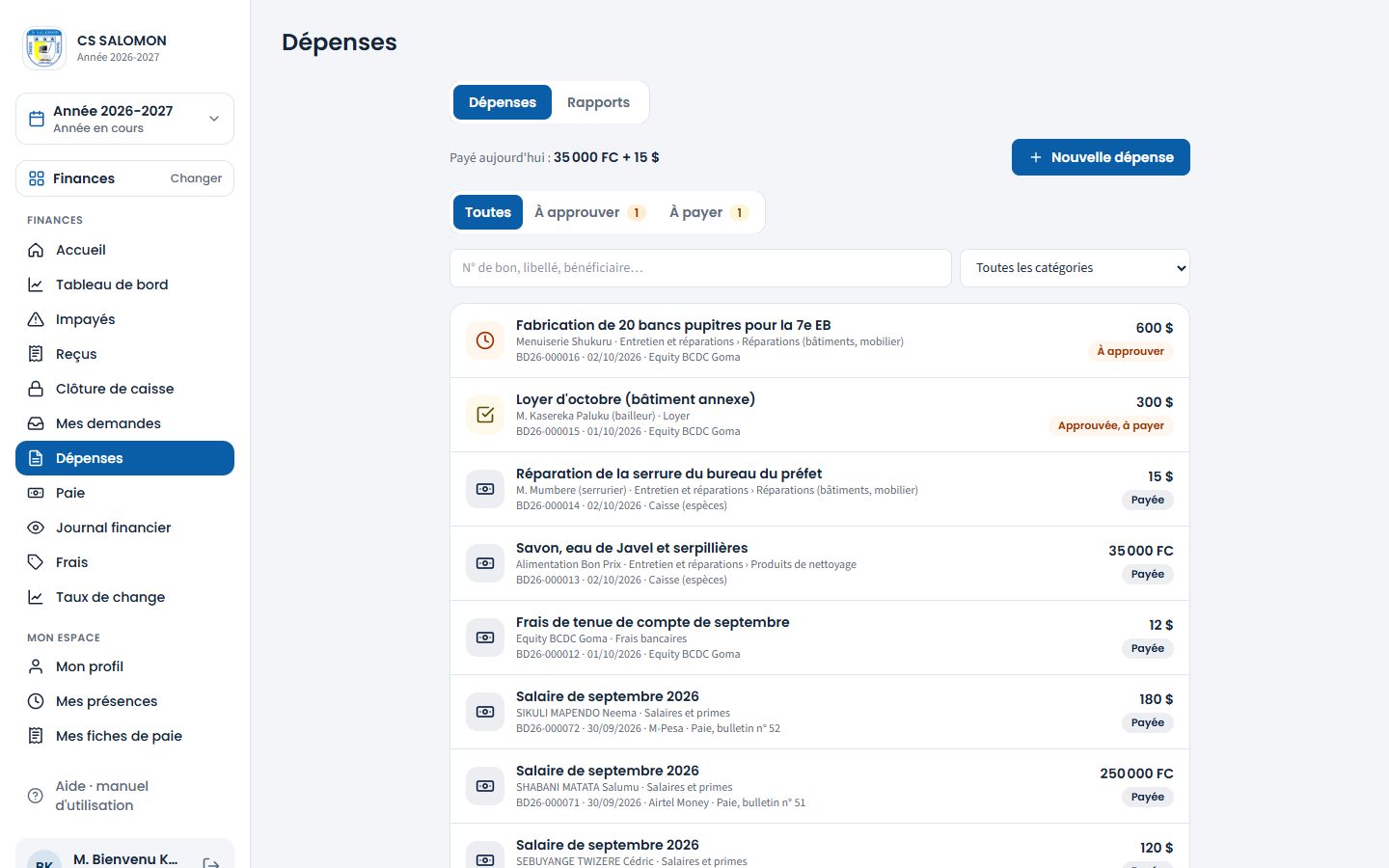1389x868 pixels.
Task: Select the Toutes filter tab
Action: pos(488,212)
